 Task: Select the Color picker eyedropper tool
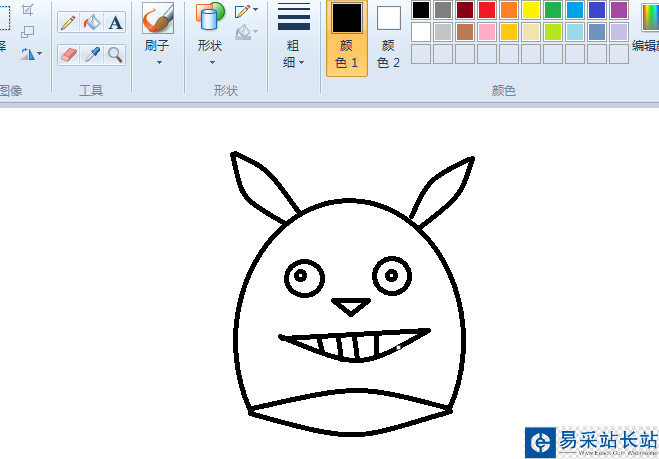[92, 55]
